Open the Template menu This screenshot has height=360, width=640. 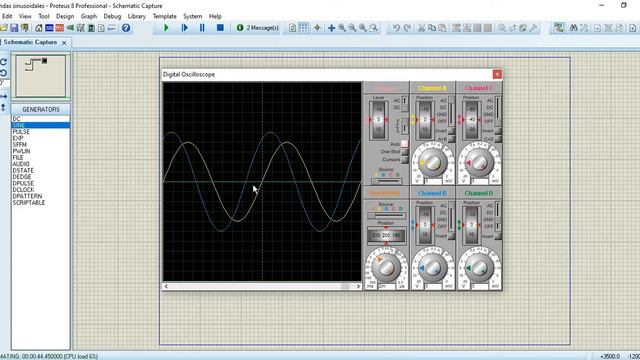[164, 16]
